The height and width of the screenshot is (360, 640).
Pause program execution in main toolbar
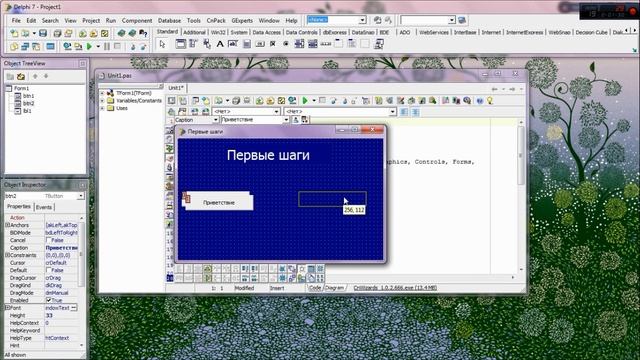(x=107, y=47)
